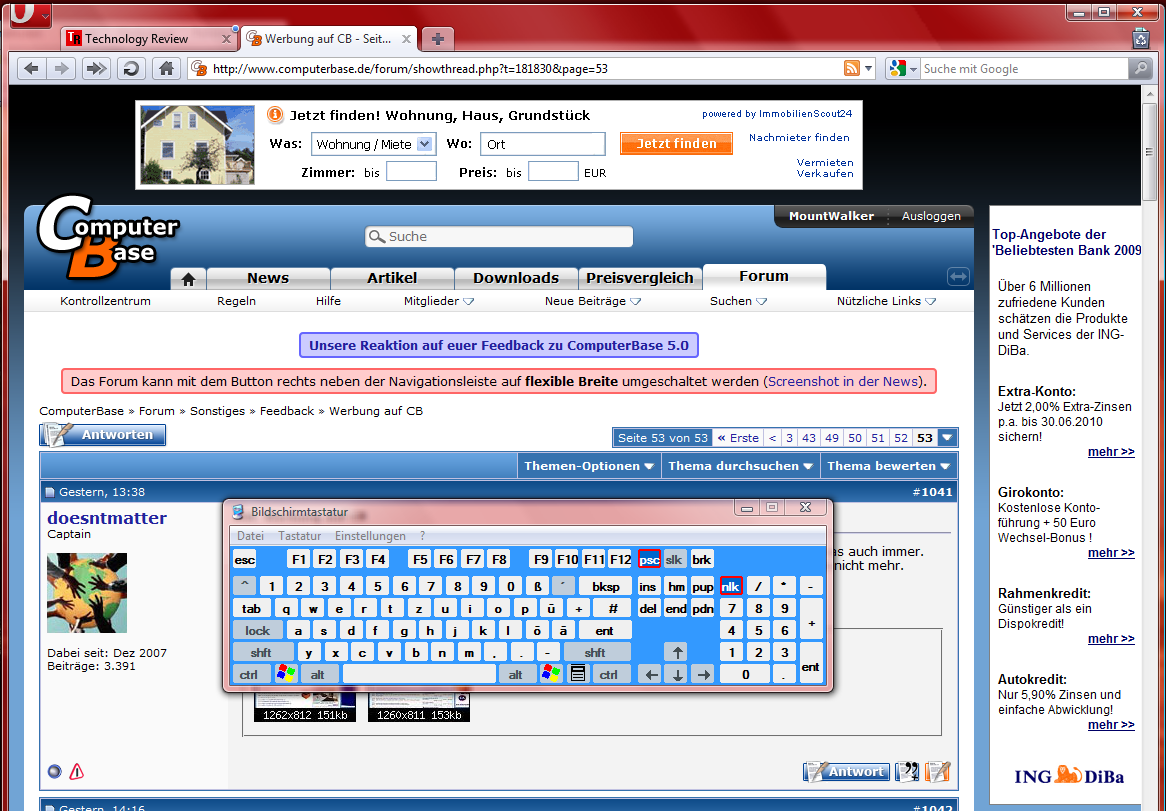Expand the Mitglieder menu
Viewport: 1166px width, 811px height.
pos(439,301)
